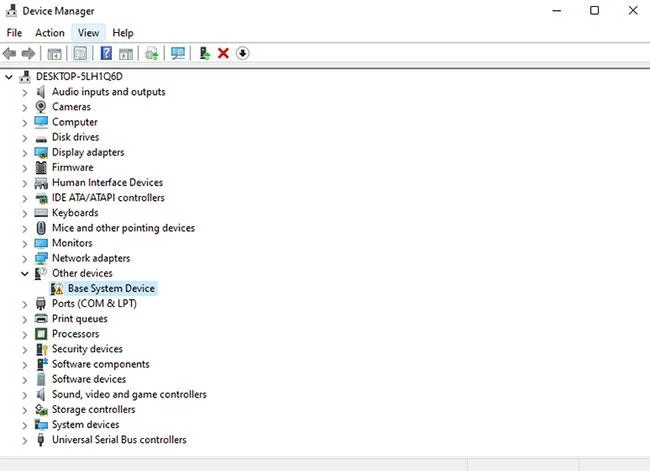Click the Update device driver icon
This screenshot has width=650, height=471.
click(152, 53)
